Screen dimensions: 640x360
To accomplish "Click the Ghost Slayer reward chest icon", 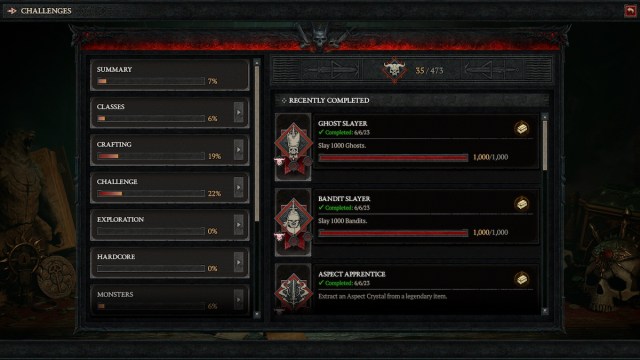I will click(x=521, y=129).
